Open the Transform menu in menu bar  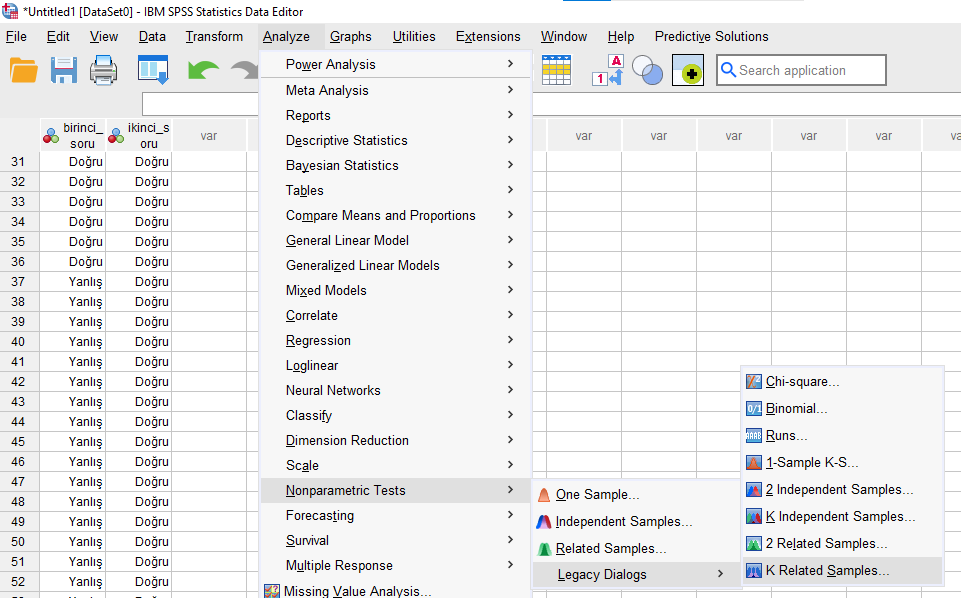click(214, 37)
